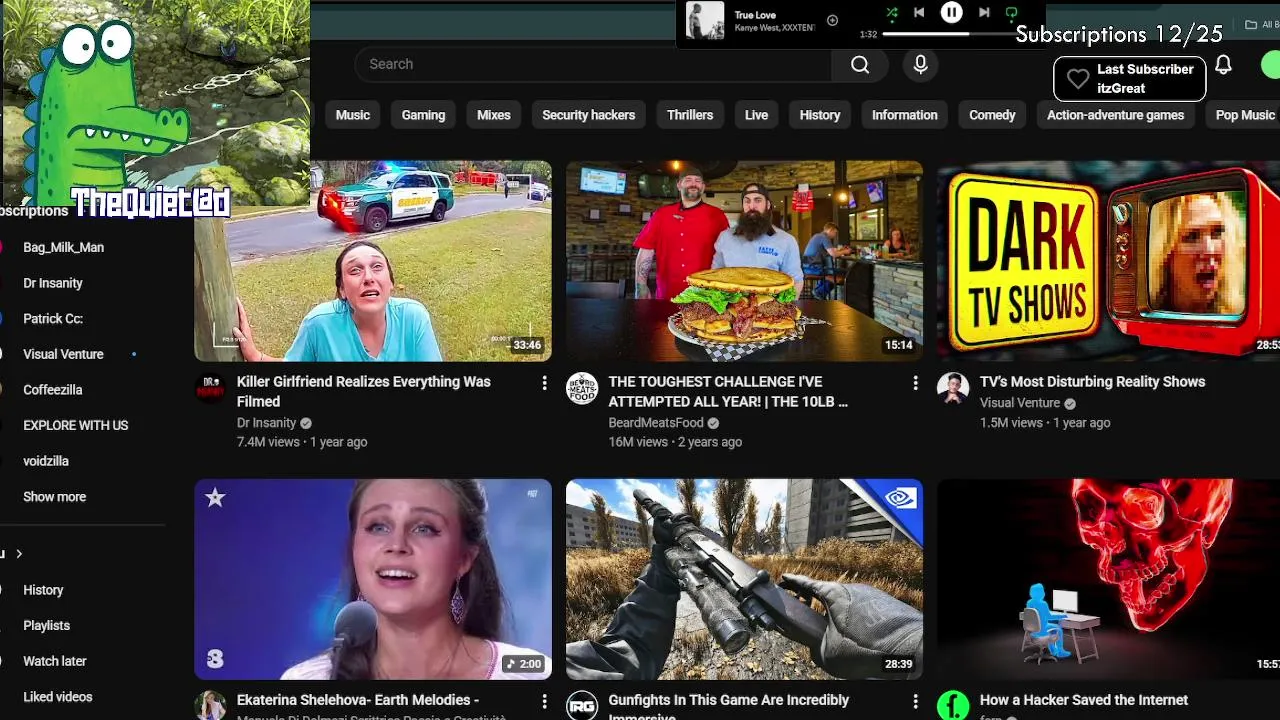Select the Security hackers chip
This screenshot has height=720, width=1280.
588,115
